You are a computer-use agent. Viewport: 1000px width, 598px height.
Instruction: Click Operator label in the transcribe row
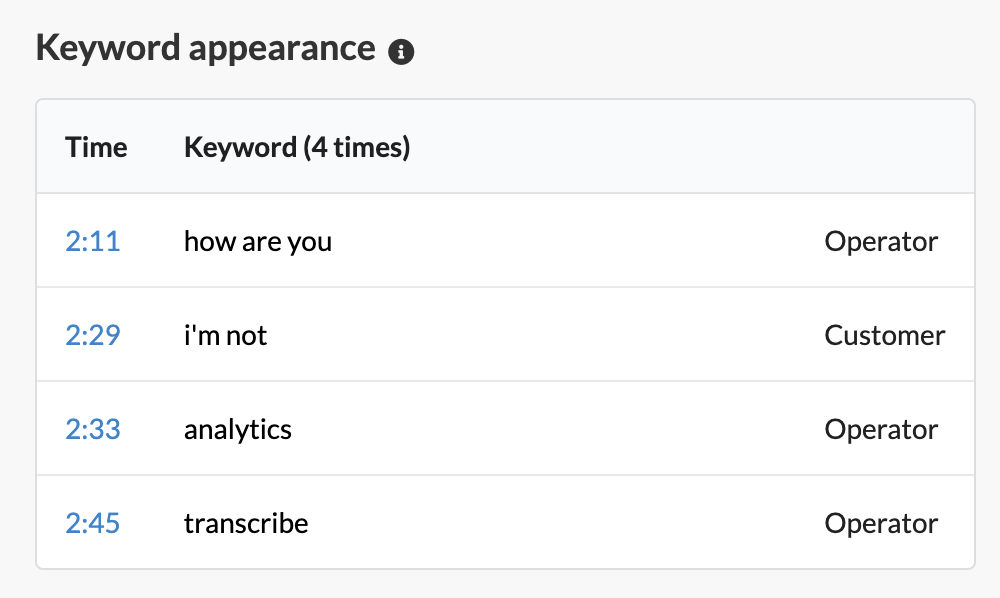(x=881, y=523)
